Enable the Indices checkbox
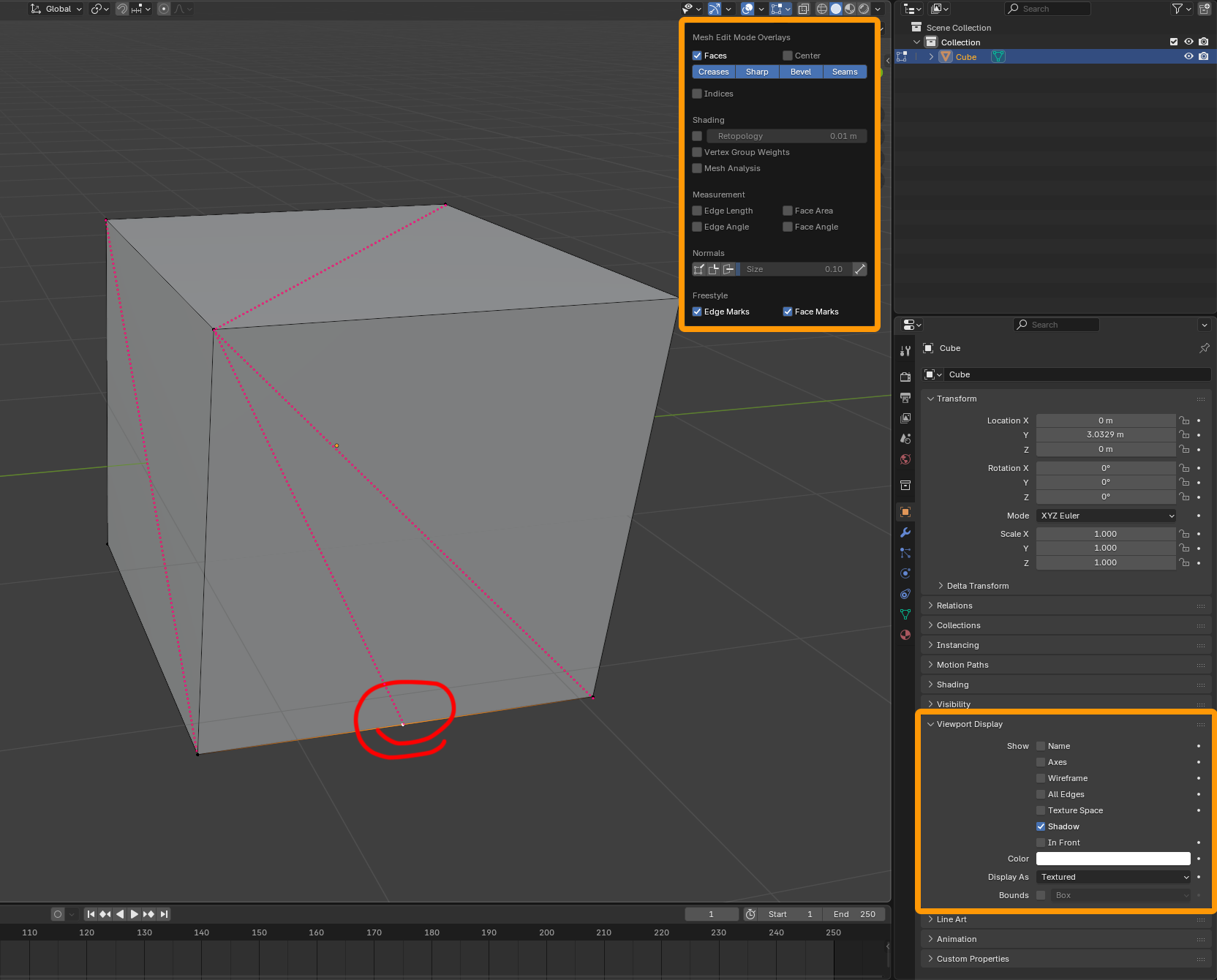This screenshot has height=980, width=1217. tap(697, 94)
